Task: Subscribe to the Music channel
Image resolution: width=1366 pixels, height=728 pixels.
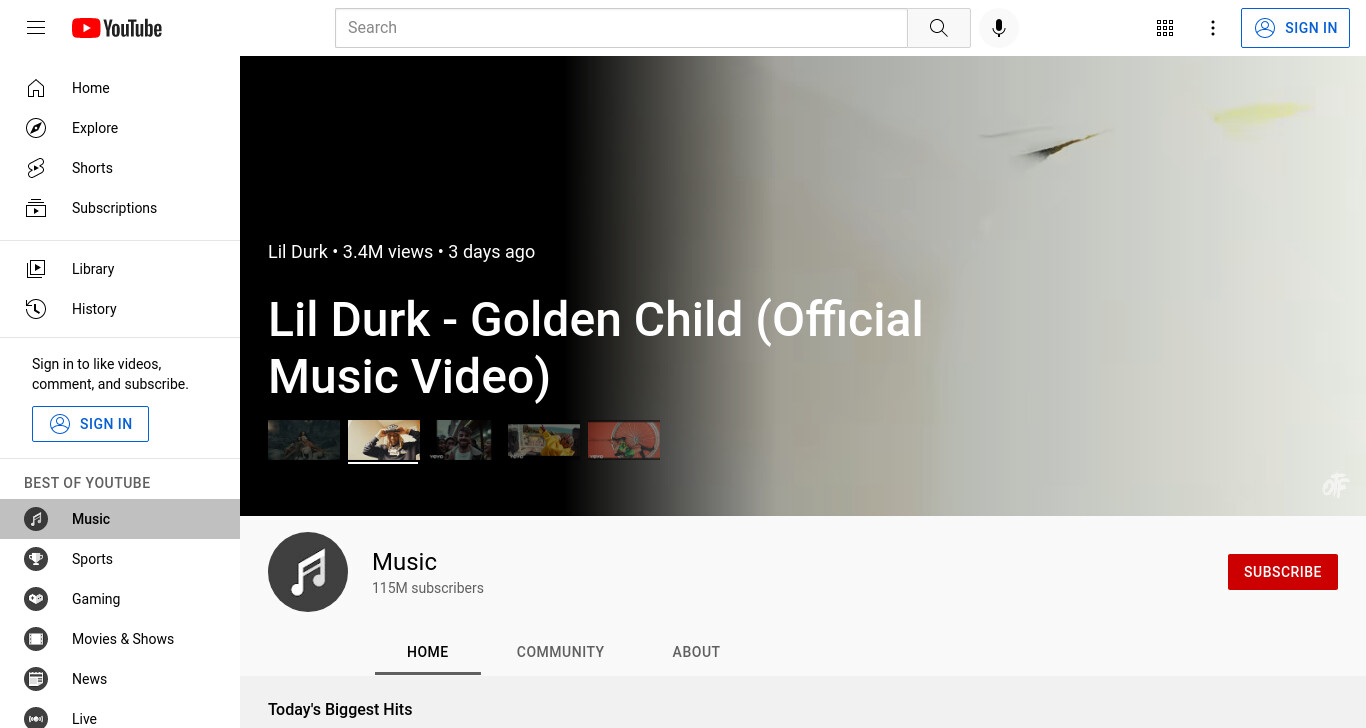Action: (x=1283, y=572)
